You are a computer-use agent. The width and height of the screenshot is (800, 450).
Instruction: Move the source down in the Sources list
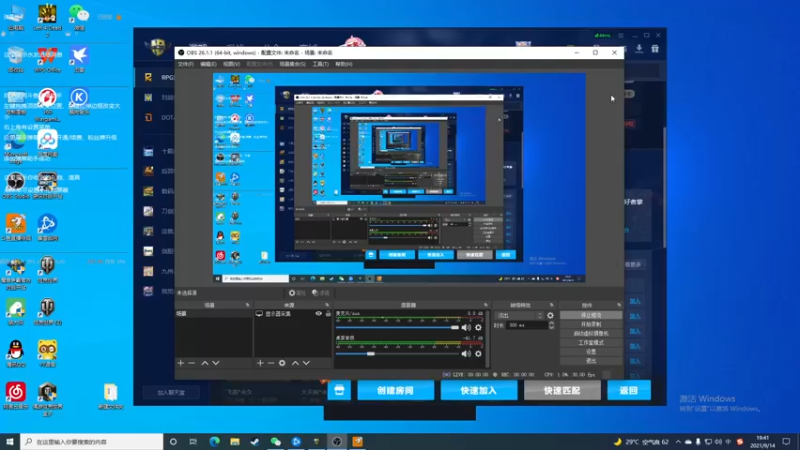tap(306, 363)
